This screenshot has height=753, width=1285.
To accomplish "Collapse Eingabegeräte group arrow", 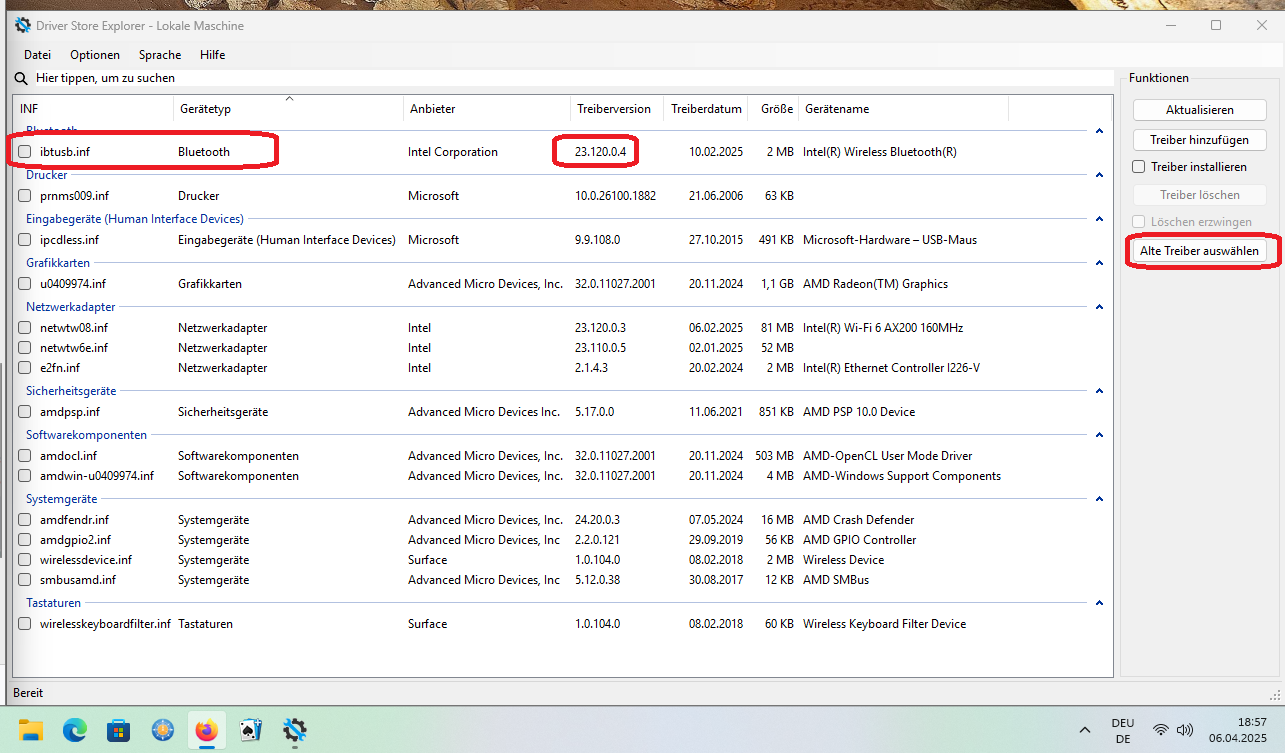I will point(1099,219).
